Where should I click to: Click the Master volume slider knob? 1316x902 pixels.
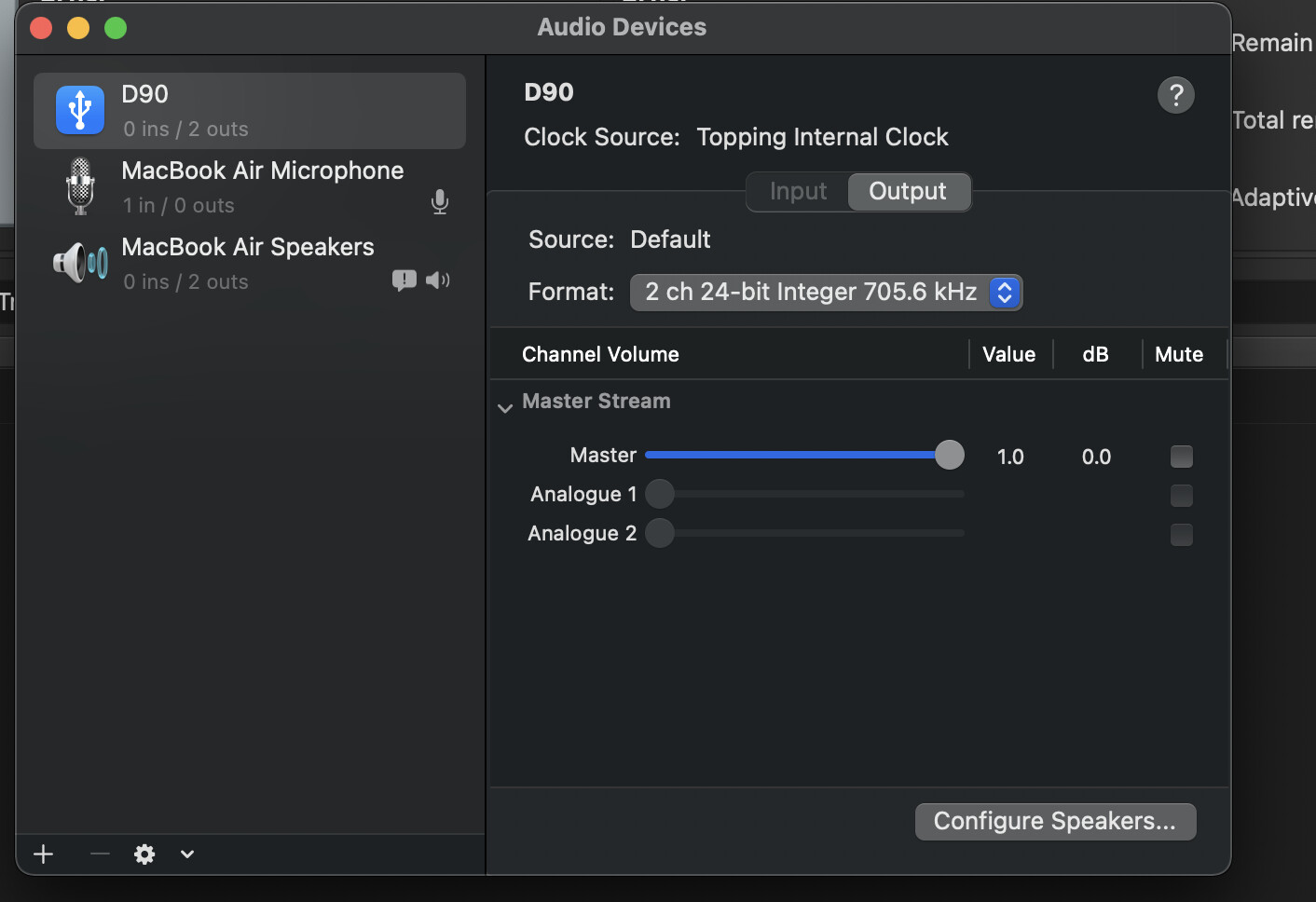tap(949, 455)
